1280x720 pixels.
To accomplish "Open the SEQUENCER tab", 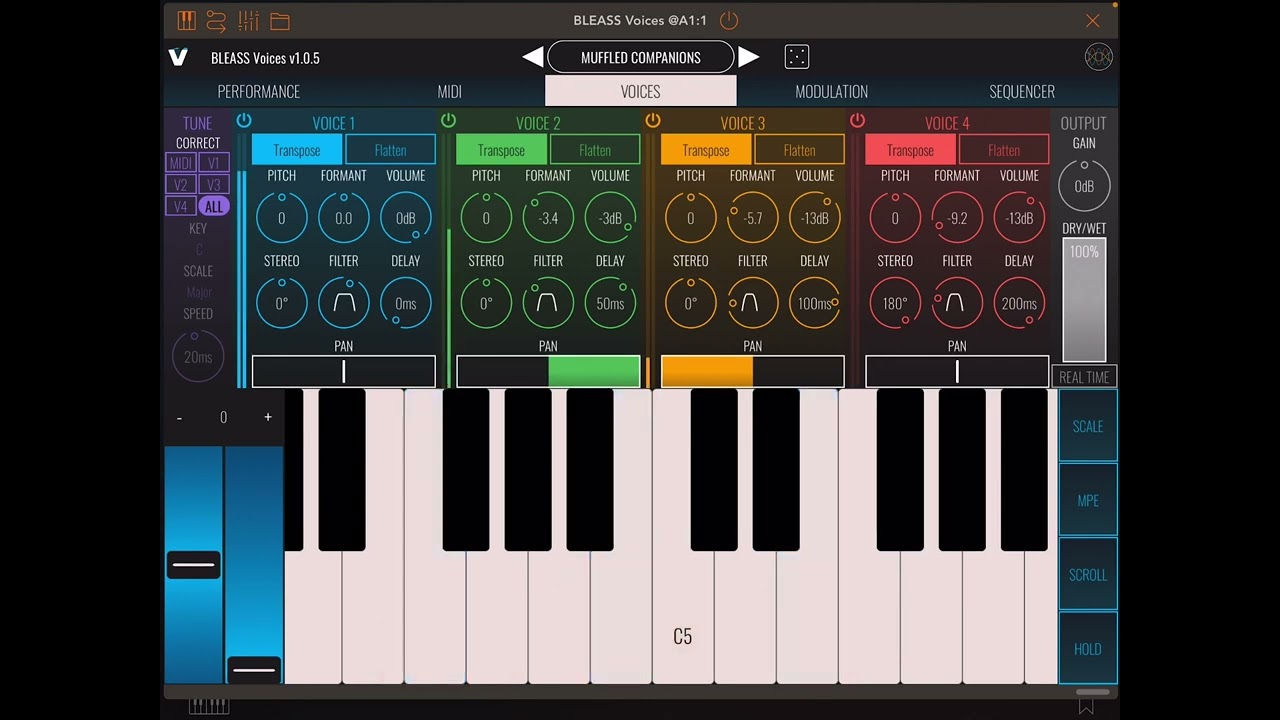I will [x=1022, y=91].
